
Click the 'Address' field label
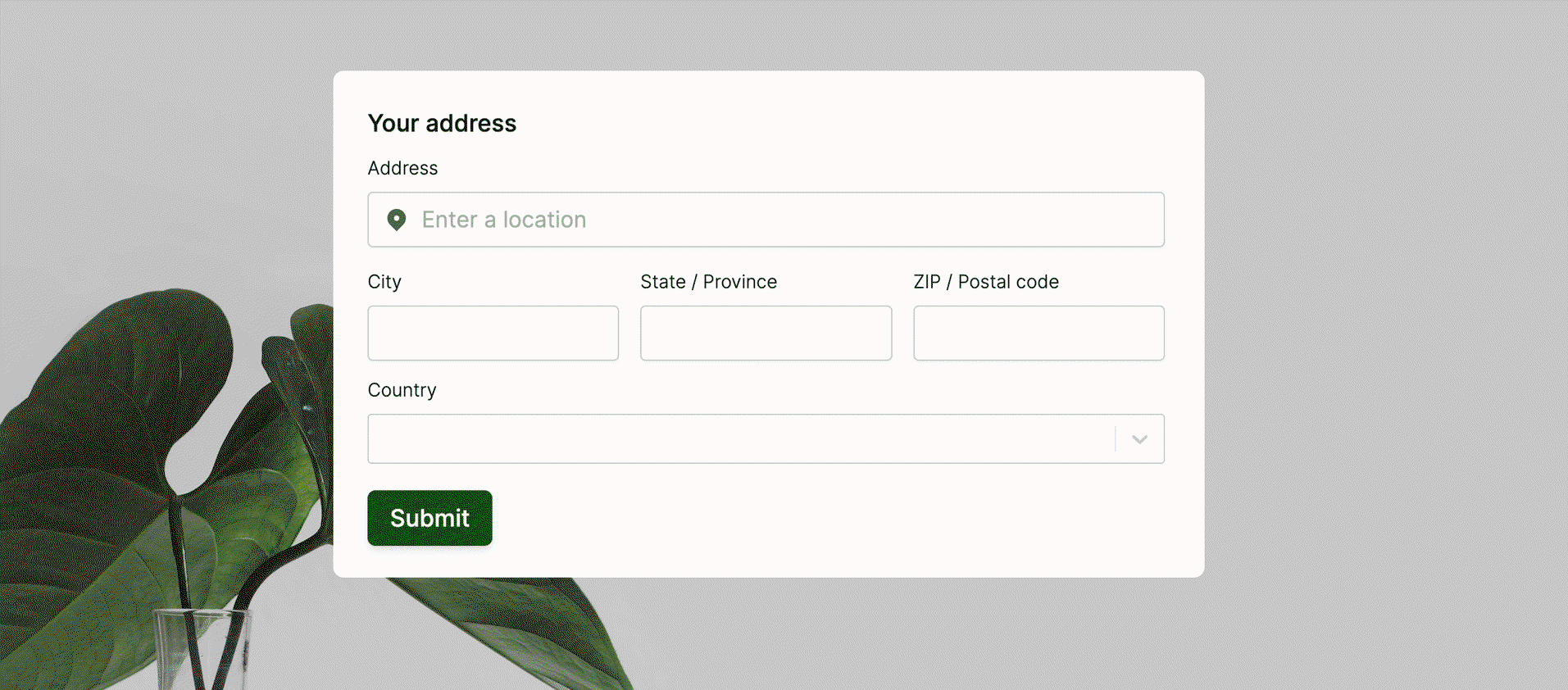(402, 168)
